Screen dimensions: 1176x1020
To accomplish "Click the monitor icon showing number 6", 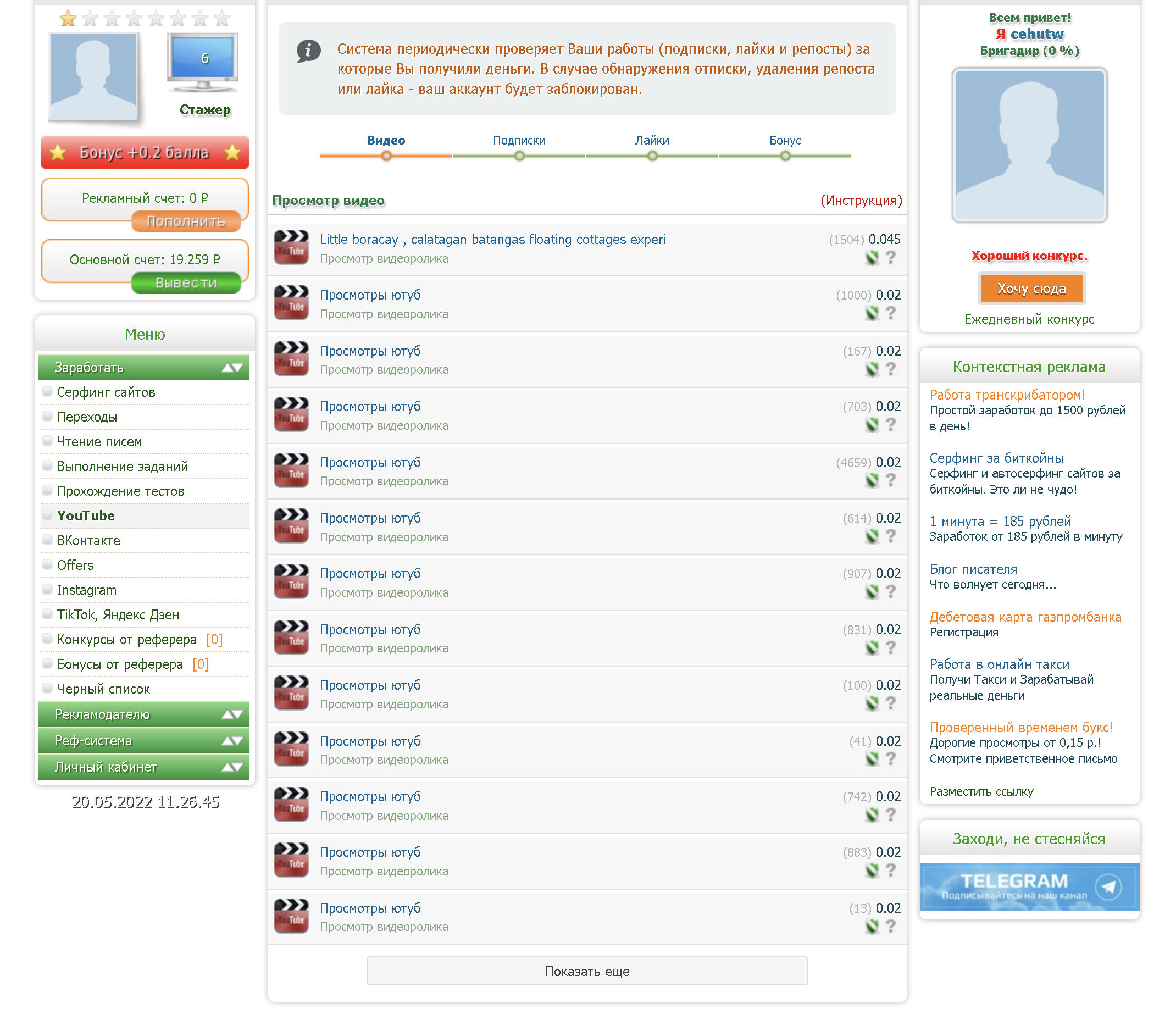I will point(203,62).
